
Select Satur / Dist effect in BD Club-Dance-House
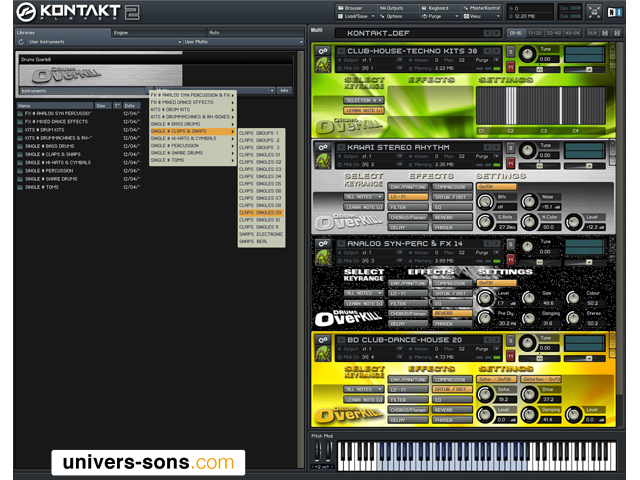452,389
